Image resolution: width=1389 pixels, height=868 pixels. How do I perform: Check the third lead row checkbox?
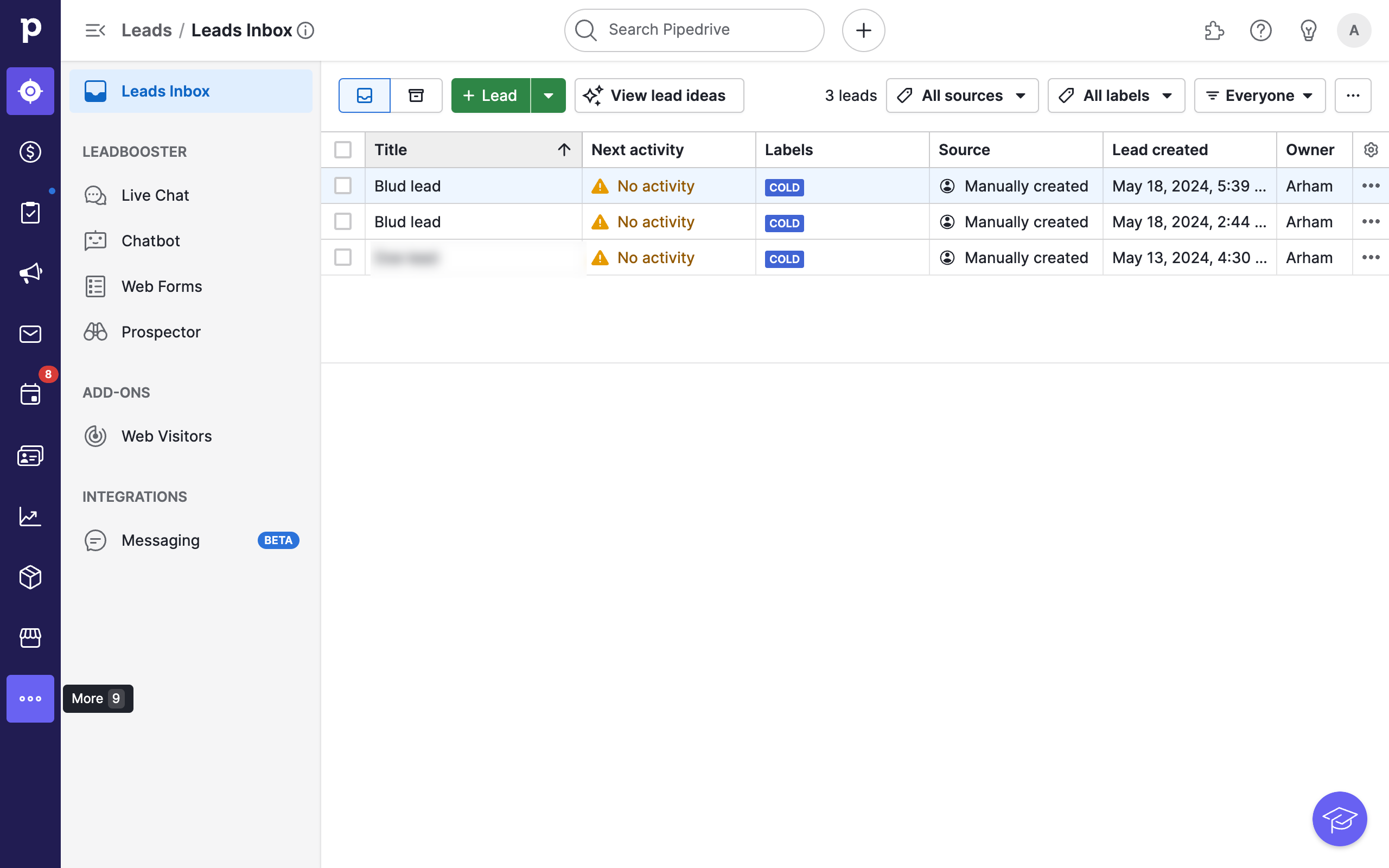click(x=343, y=258)
